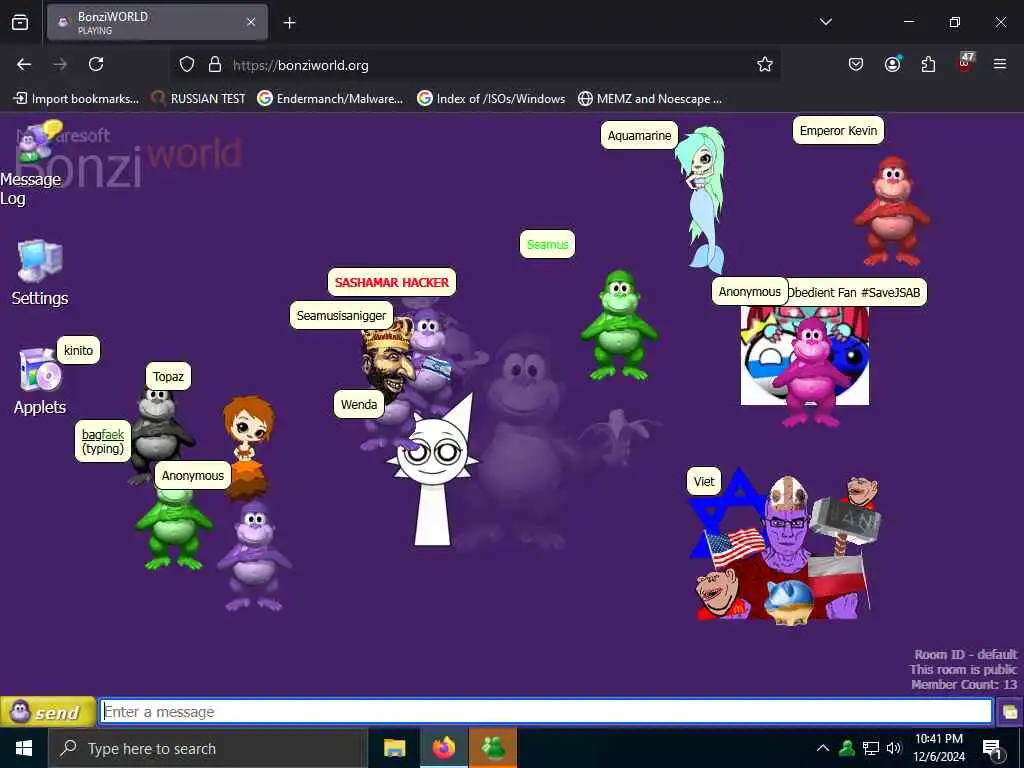This screenshot has width=1024, height=768.
Task: Click the red extension badge showing 47
Action: tap(965, 63)
